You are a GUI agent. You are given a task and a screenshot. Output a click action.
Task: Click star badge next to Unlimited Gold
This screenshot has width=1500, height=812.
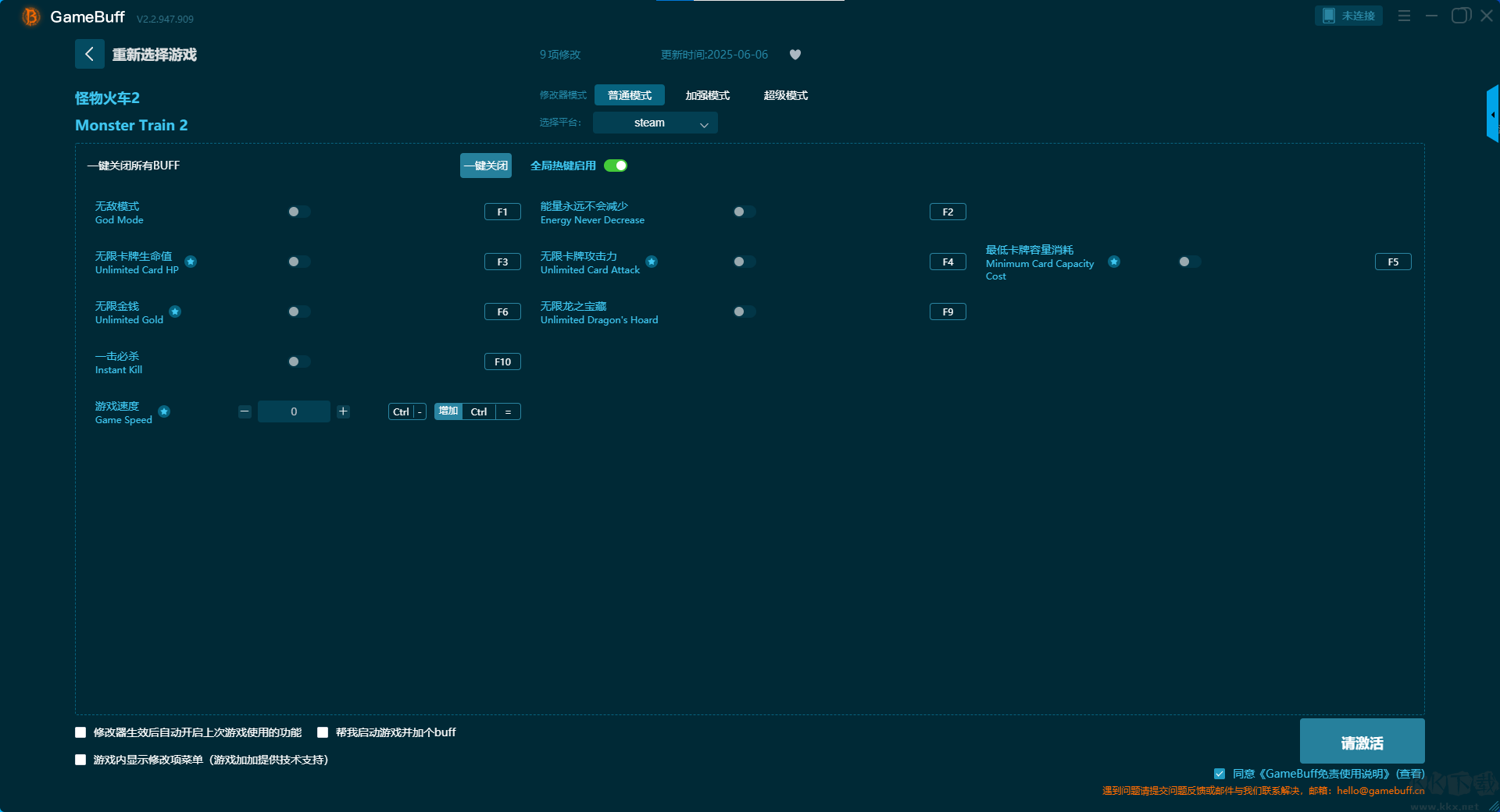tap(175, 312)
